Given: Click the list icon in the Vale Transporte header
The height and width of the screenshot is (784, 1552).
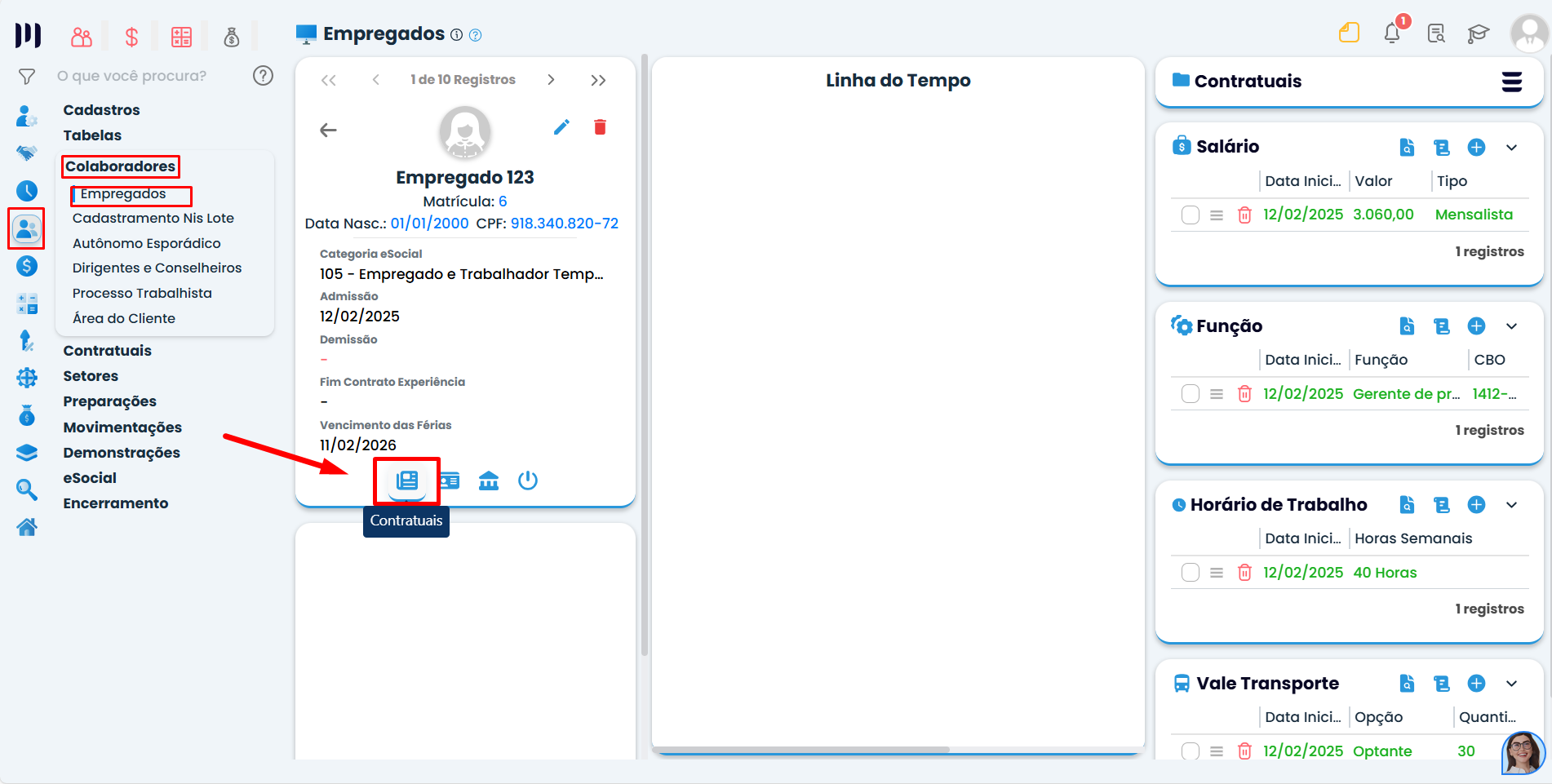Looking at the screenshot, I should coord(1442,684).
